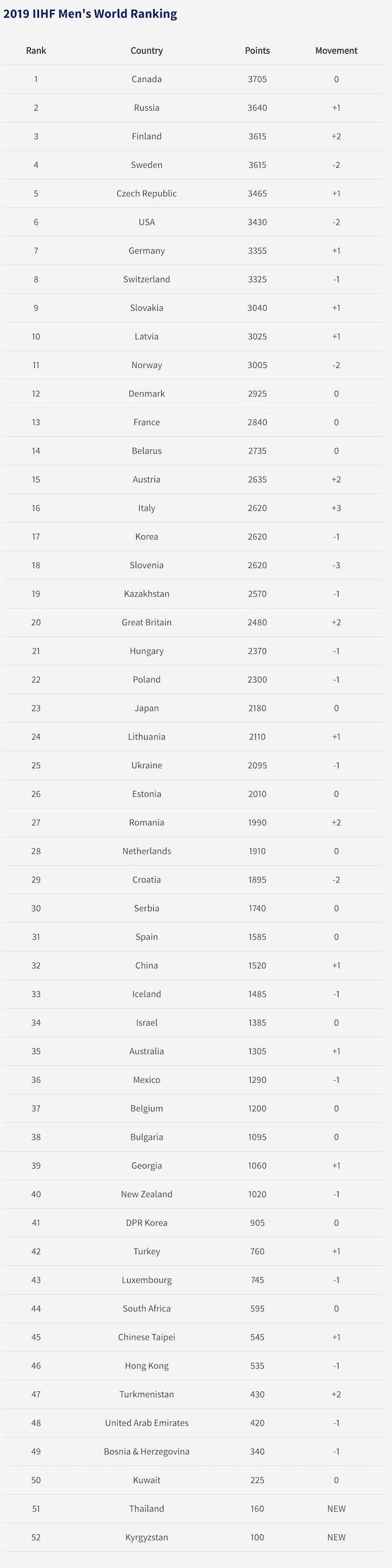Click the Country column header

click(146, 51)
